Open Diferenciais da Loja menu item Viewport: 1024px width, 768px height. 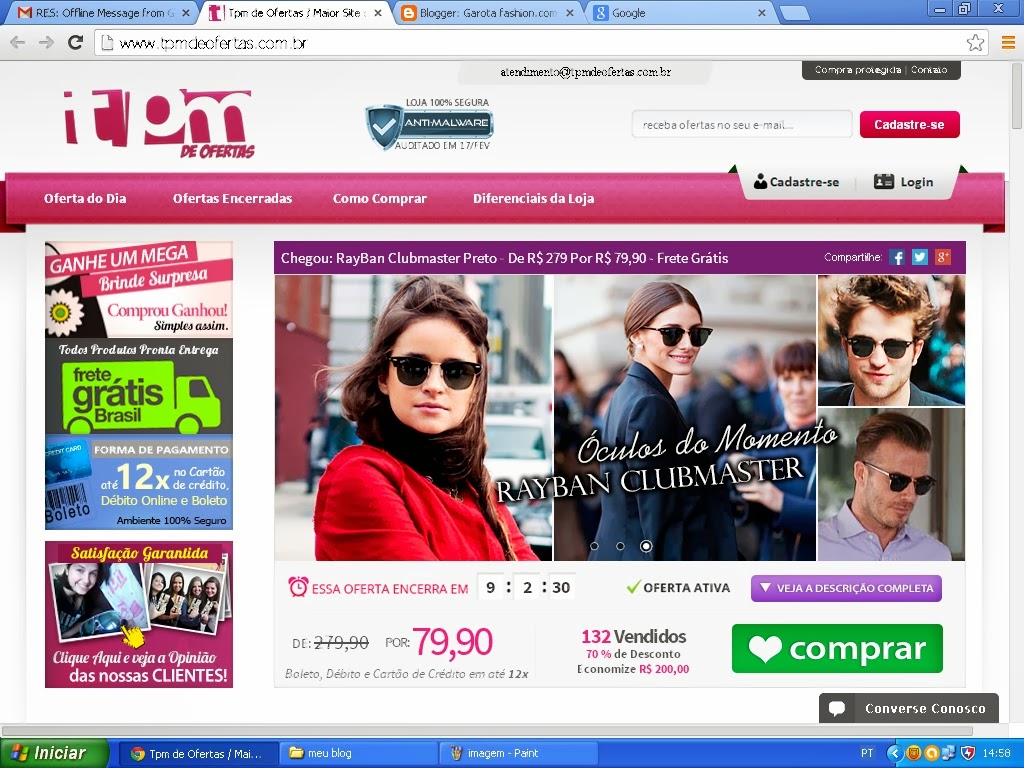tap(534, 199)
